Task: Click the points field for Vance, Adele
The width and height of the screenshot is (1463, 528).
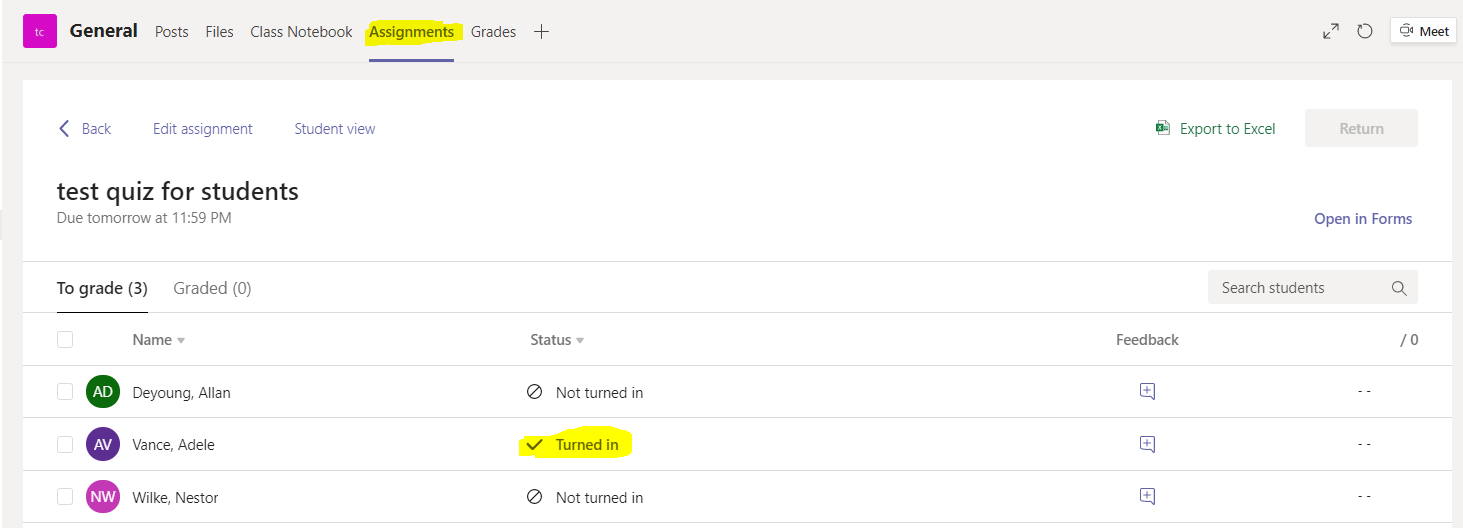Action: [1364, 443]
